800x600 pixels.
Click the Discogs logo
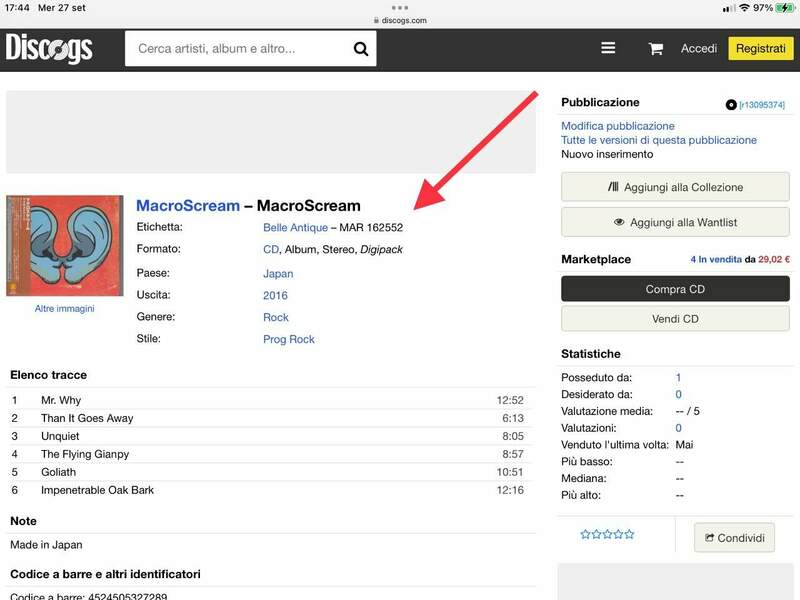[x=49, y=48]
